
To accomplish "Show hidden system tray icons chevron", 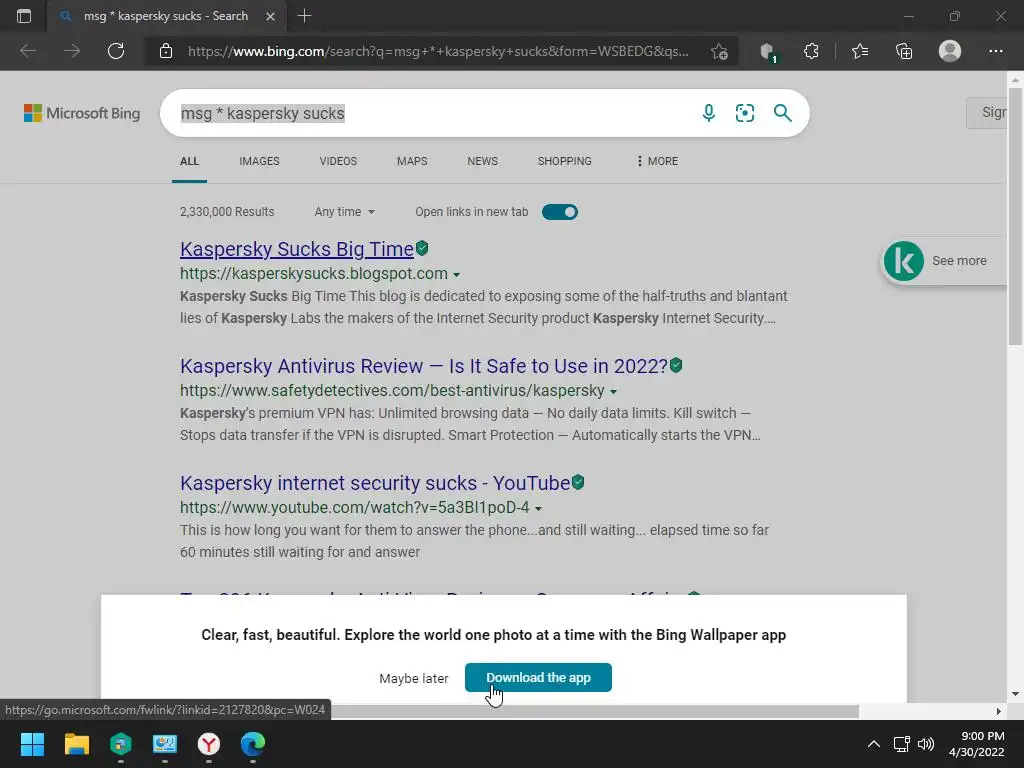I will coord(873,744).
